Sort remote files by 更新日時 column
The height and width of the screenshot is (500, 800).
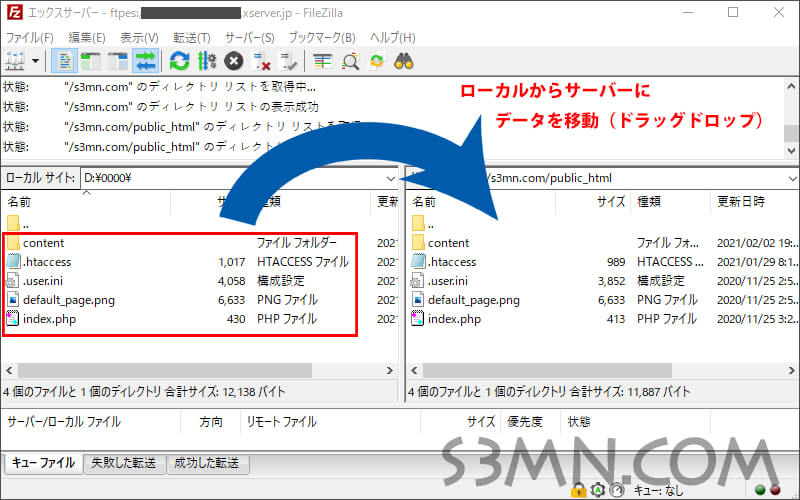click(755, 202)
